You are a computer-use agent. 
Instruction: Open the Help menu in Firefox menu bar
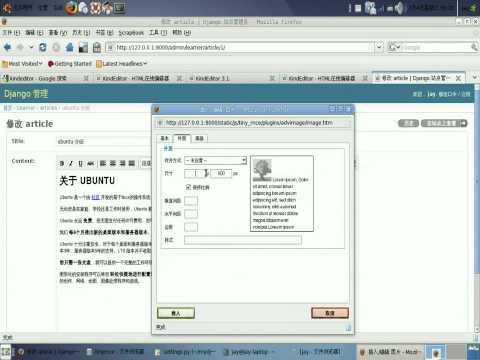tap(182, 32)
